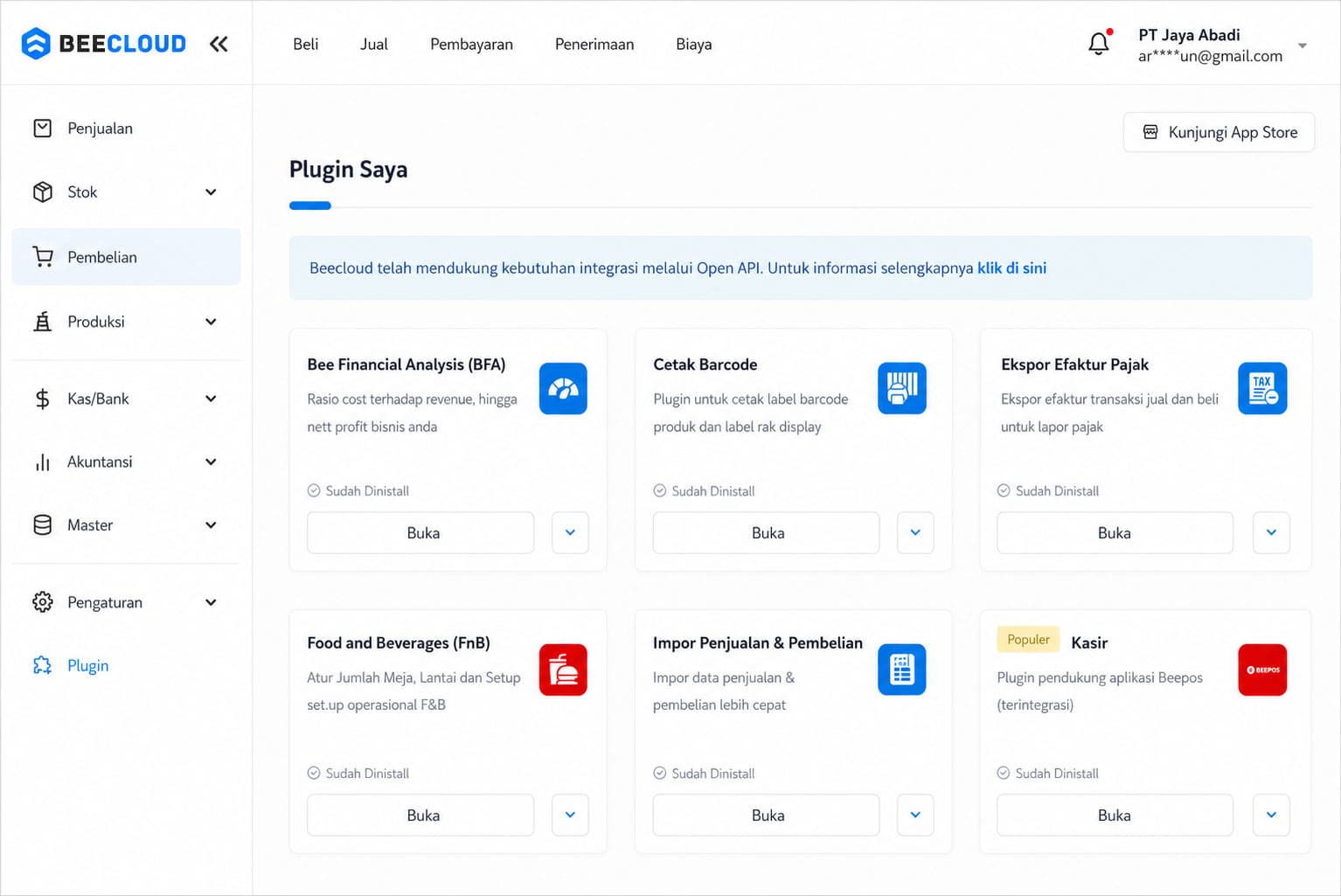The height and width of the screenshot is (896, 1341).
Task: Click Buka for Kasir plugin
Action: [1115, 815]
